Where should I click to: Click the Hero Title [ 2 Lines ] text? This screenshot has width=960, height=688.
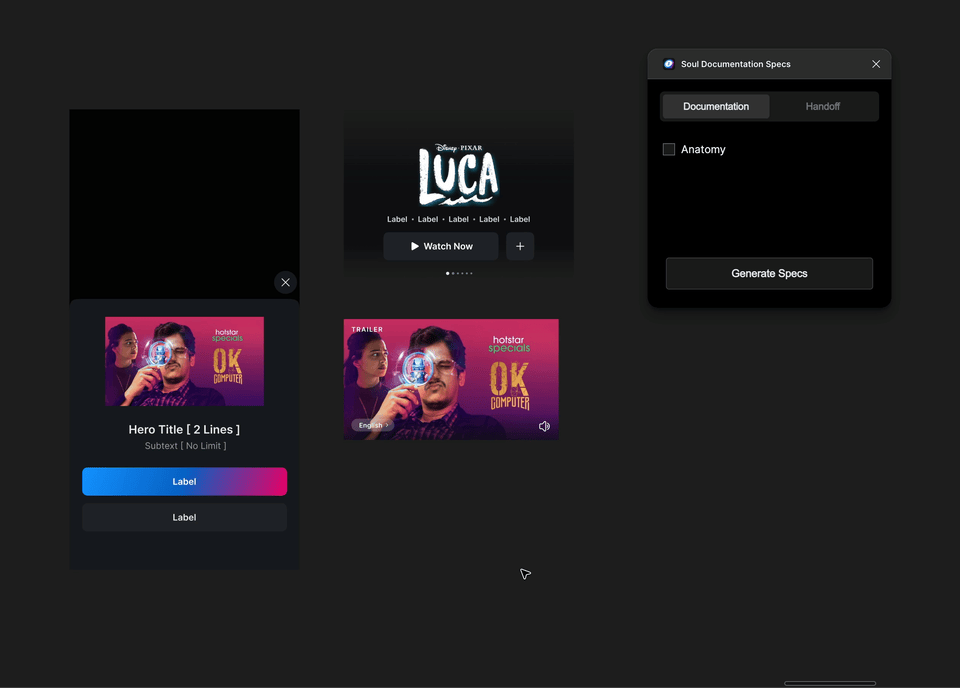coord(184,430)
